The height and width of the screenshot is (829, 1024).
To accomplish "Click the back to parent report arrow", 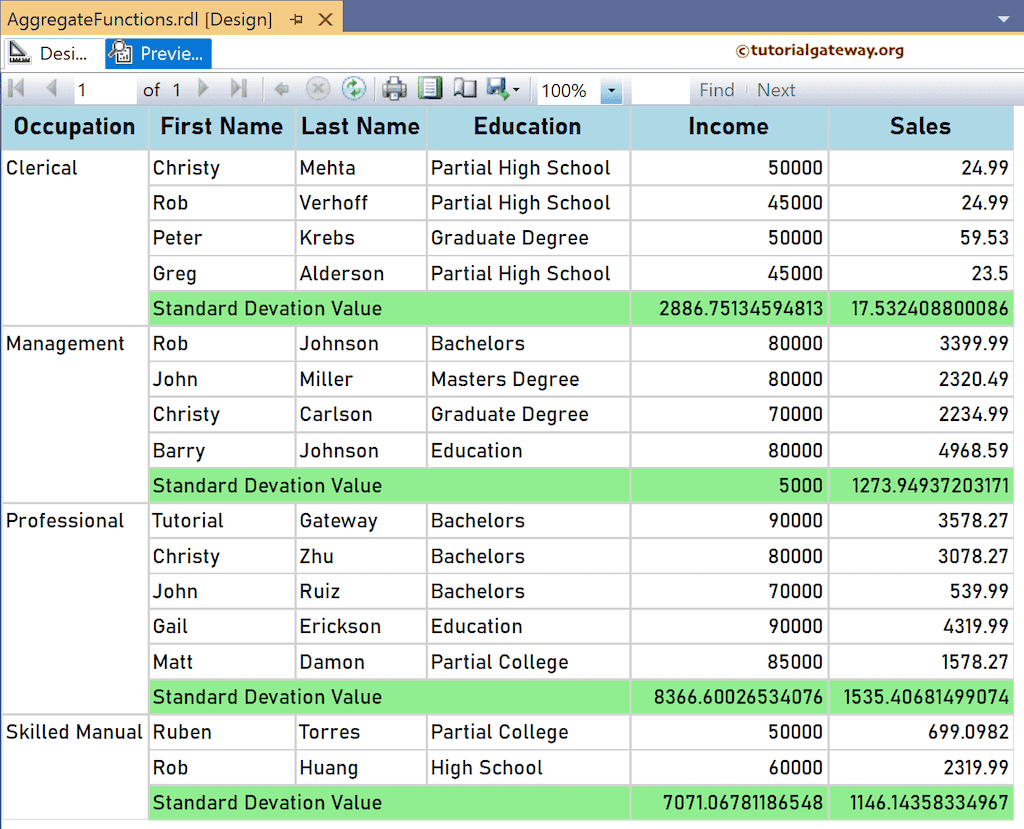I will pos(283,89).
